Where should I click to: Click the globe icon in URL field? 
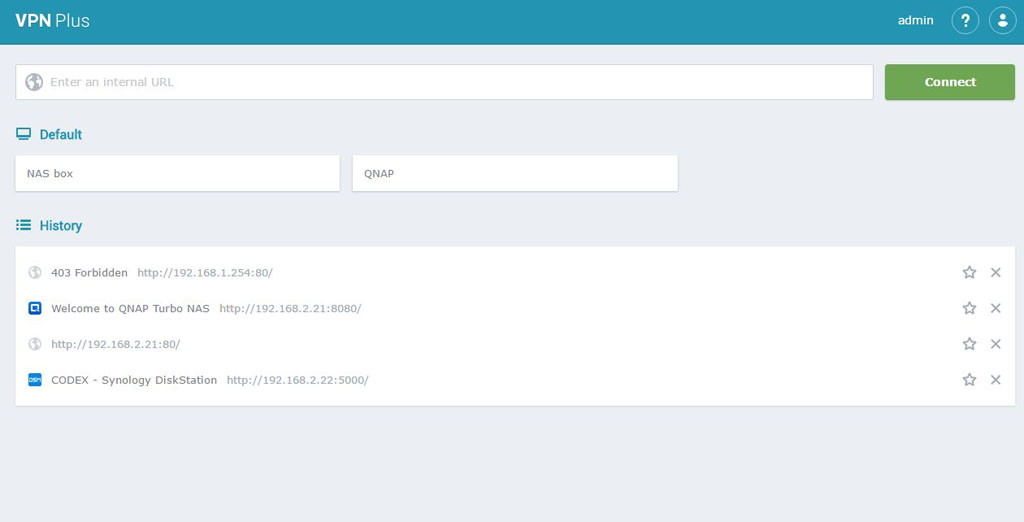tap(34, 82)
